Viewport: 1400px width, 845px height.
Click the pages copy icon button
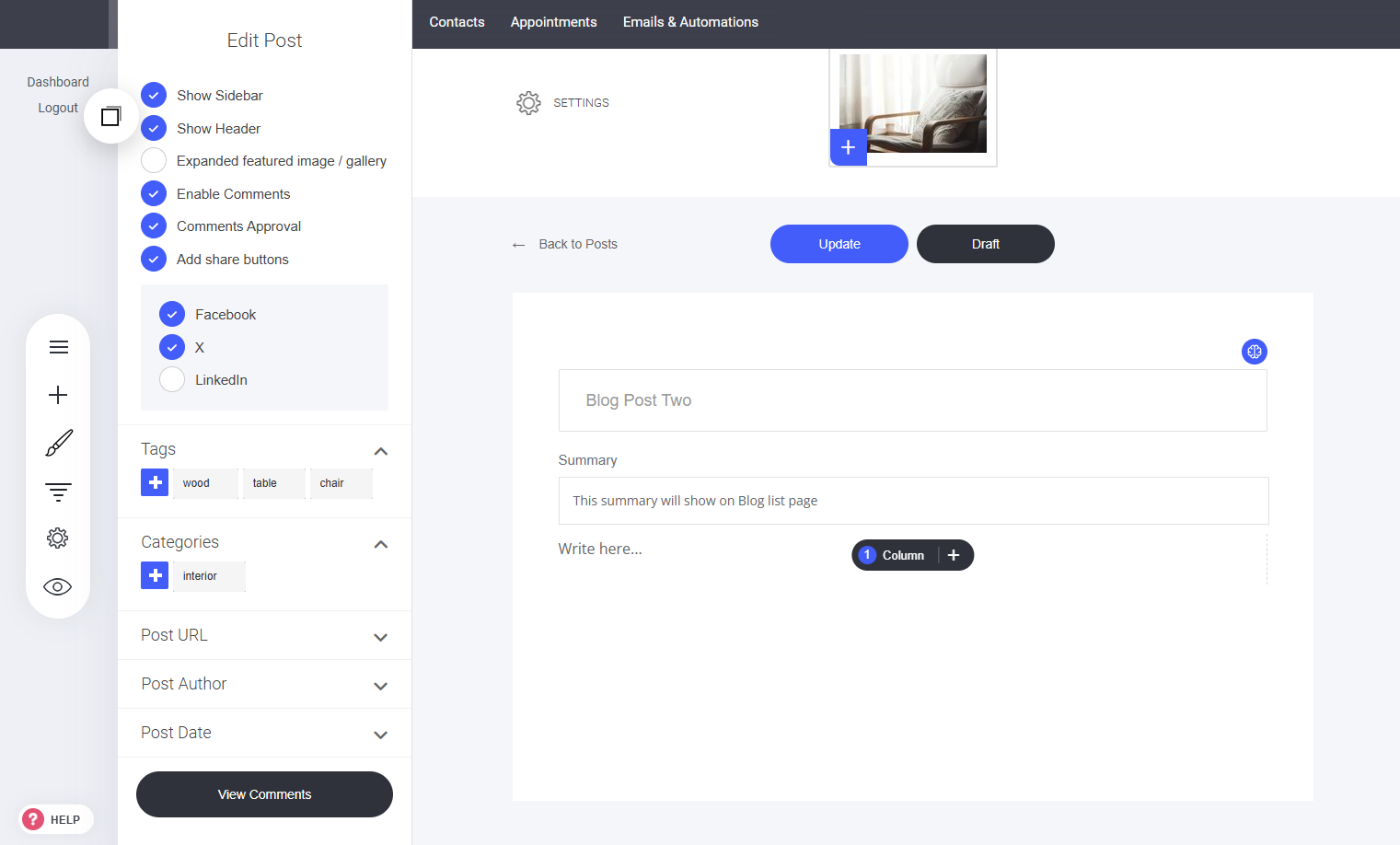(x=110, y=116)
